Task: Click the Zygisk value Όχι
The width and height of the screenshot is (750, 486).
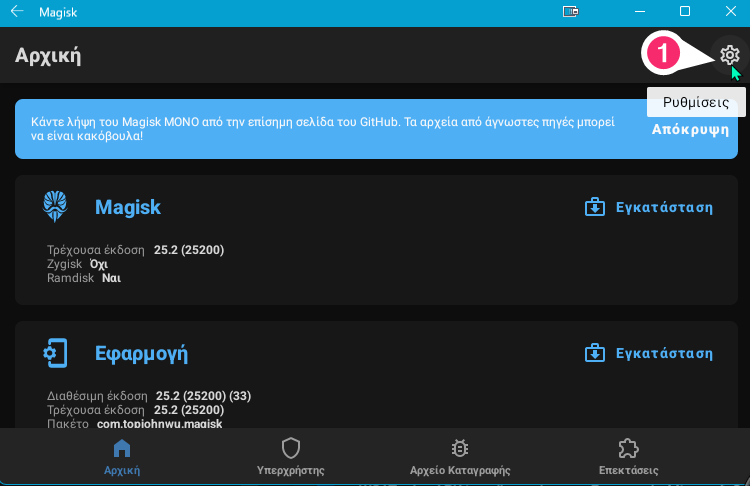Action: [x=99, y=264]
